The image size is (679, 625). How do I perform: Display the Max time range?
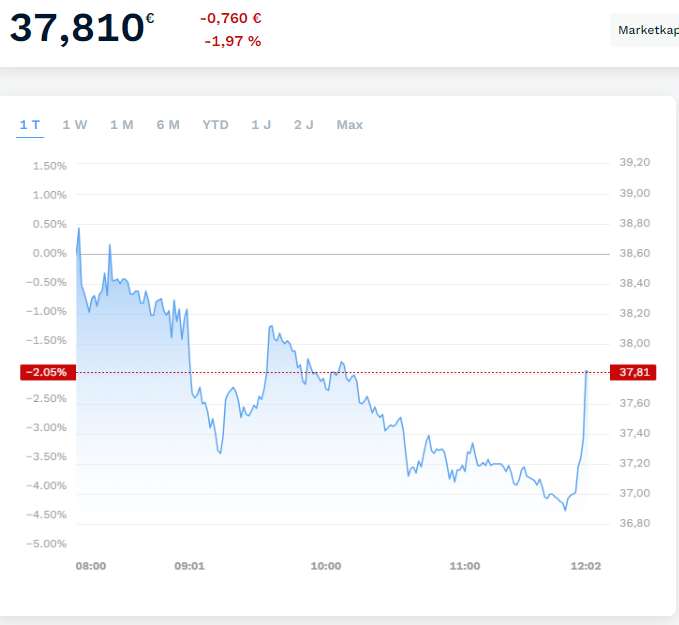click(350, 125)
